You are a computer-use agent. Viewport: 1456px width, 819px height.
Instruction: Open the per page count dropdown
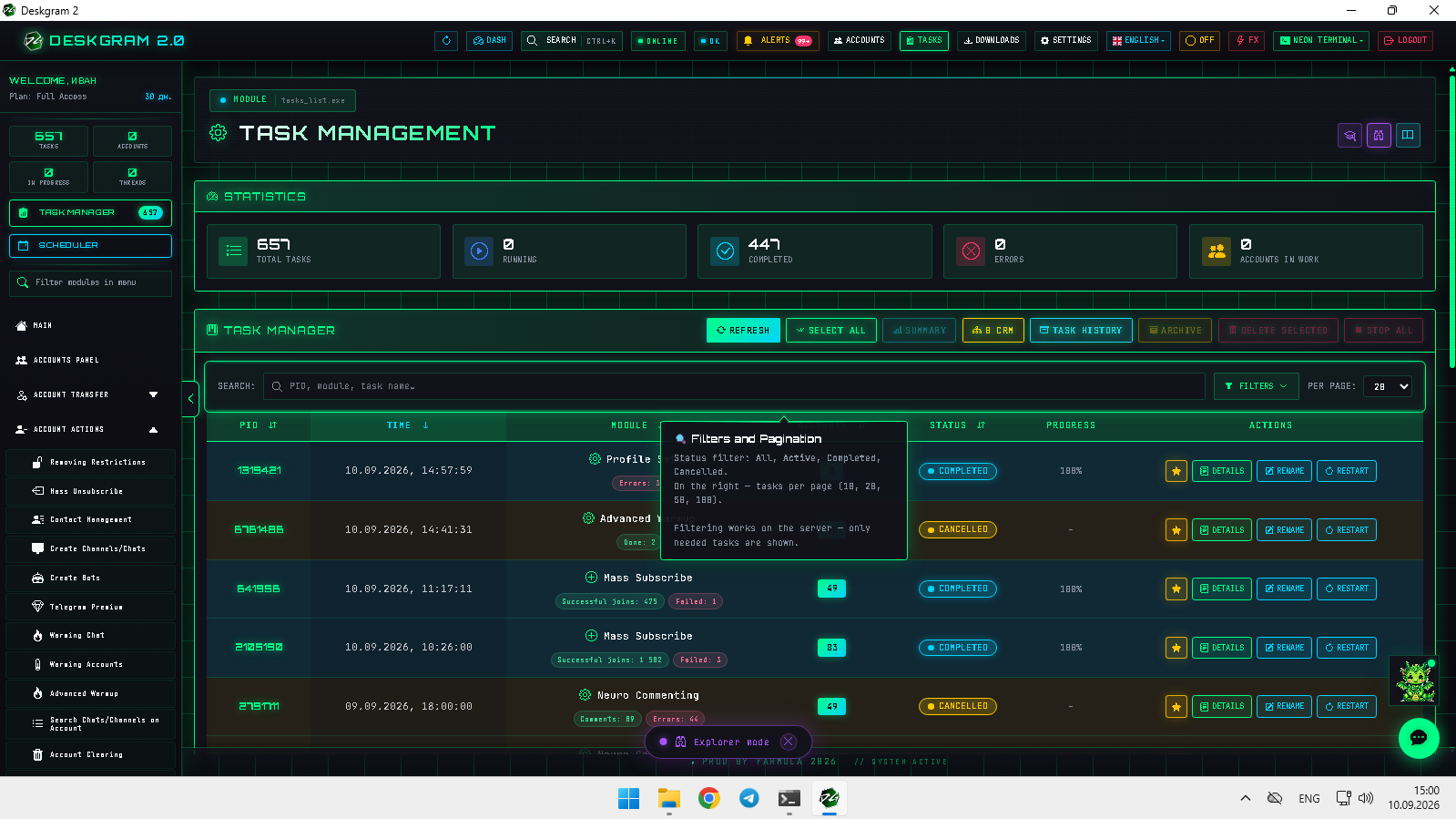tap(1390, 386)
